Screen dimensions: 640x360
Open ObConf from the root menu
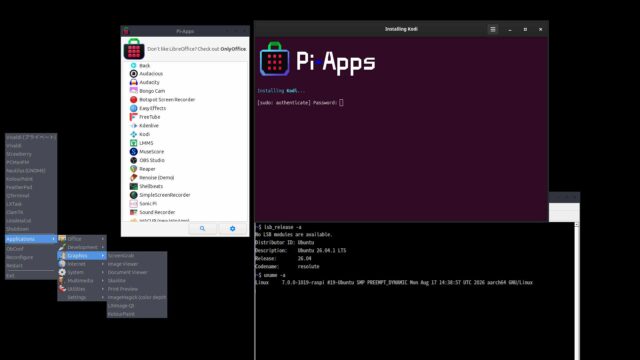pos(31,249)
